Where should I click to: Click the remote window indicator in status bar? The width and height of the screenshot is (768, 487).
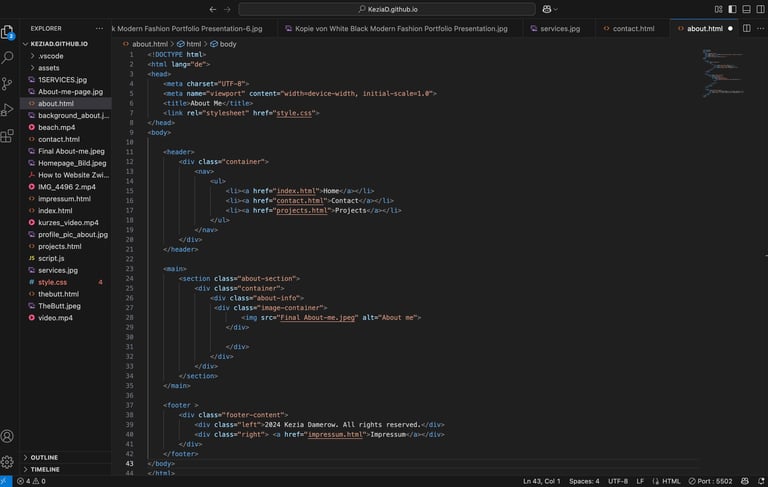point(5,481)
